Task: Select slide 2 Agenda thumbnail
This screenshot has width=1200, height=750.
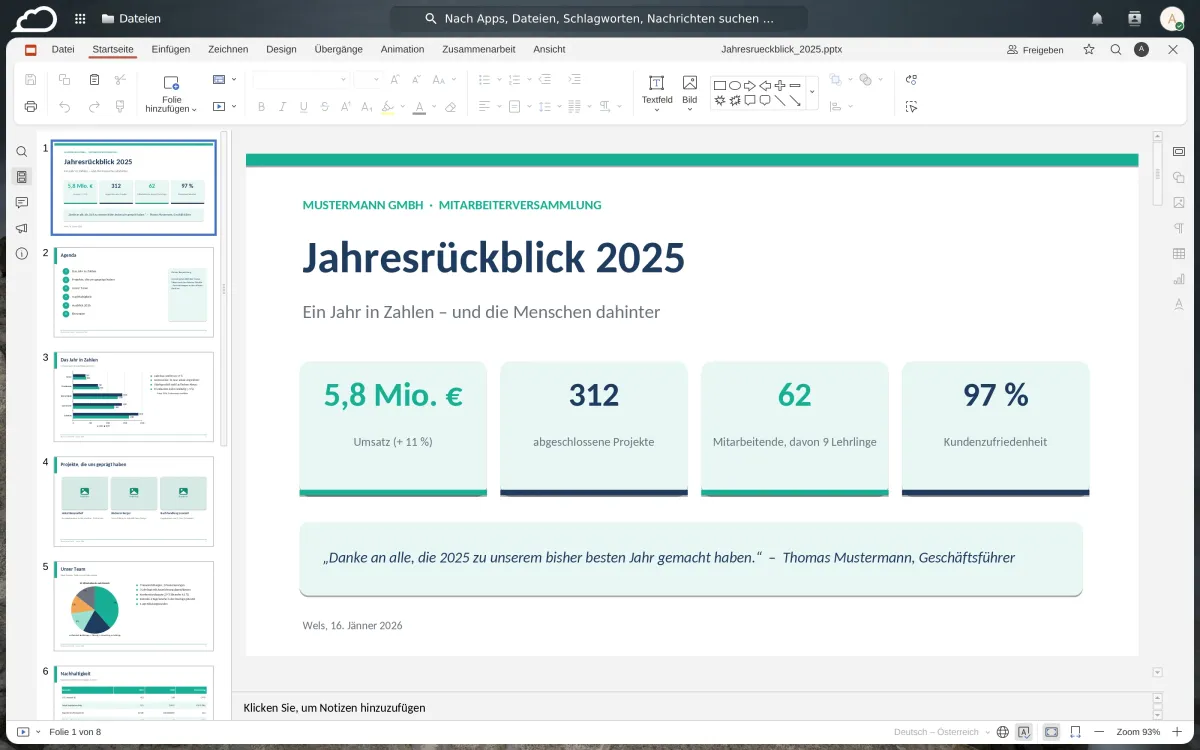Action: (133, 292)
